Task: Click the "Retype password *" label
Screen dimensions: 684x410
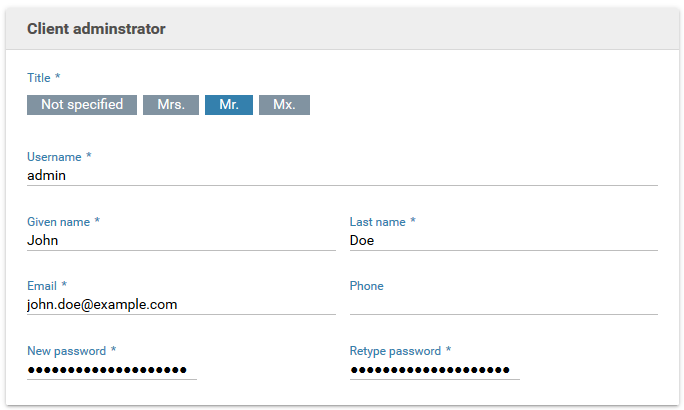Action: tap(400, 351)
